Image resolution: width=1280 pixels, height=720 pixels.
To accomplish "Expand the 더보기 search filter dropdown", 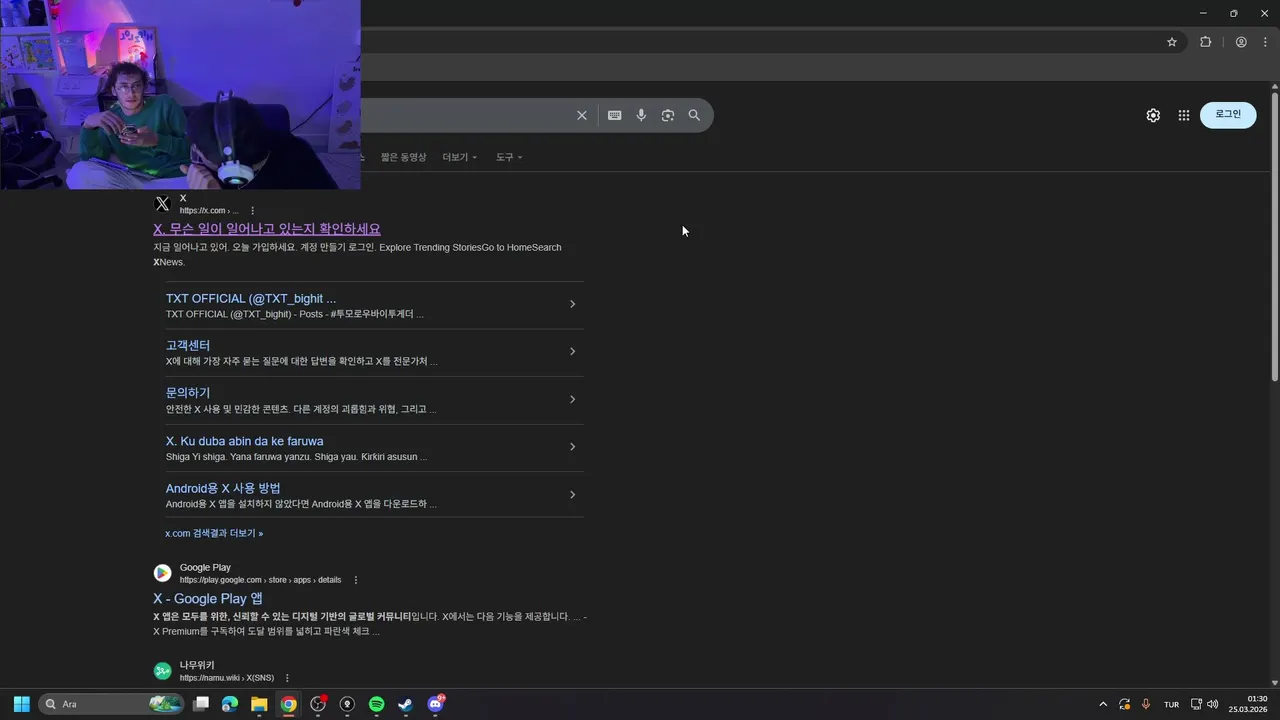I will click(460, 157).
